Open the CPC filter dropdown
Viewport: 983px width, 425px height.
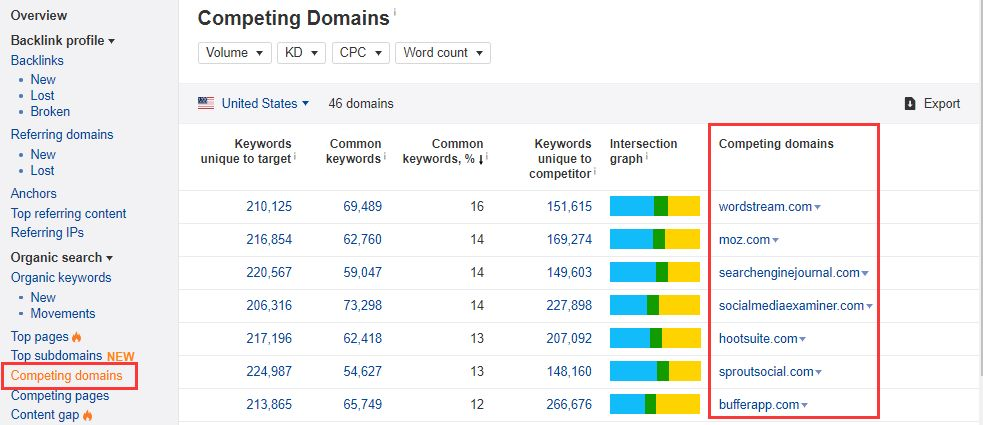pyautogui.click(x=361, y=53)
